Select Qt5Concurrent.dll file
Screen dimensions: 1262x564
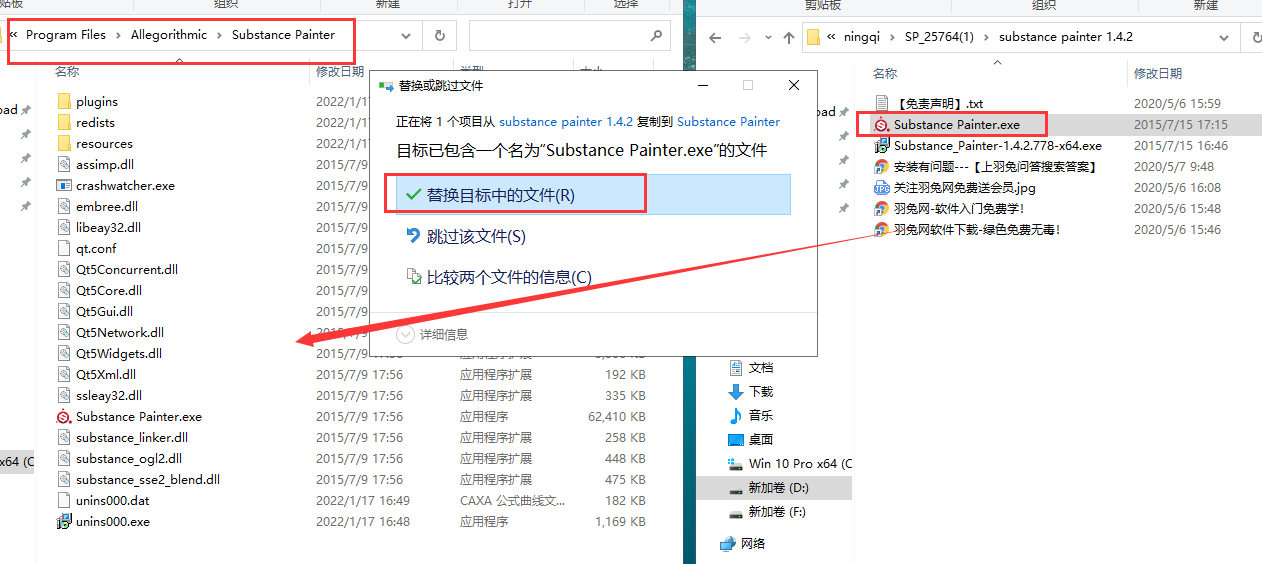pos(127,269)
